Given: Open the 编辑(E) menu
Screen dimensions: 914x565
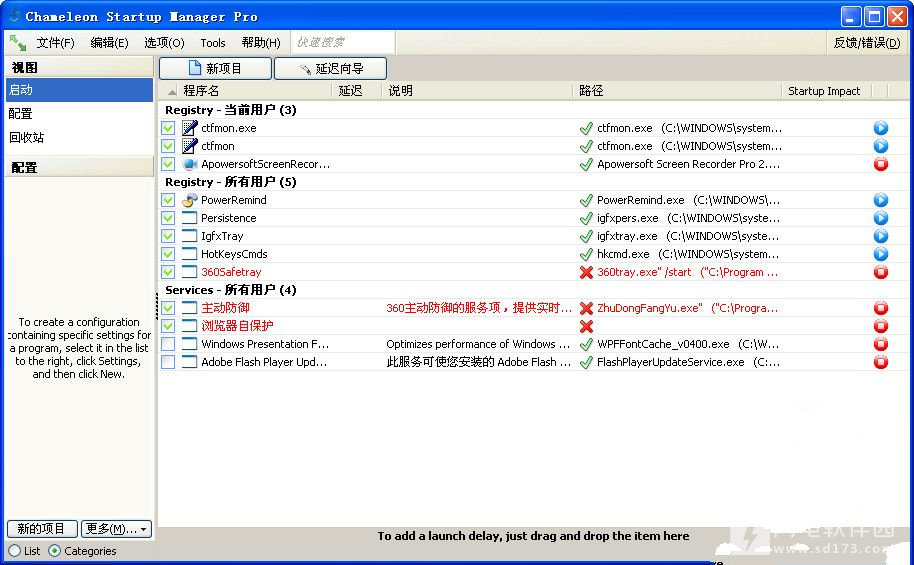Looking at the screenshot, I should [x=109, y=43].
